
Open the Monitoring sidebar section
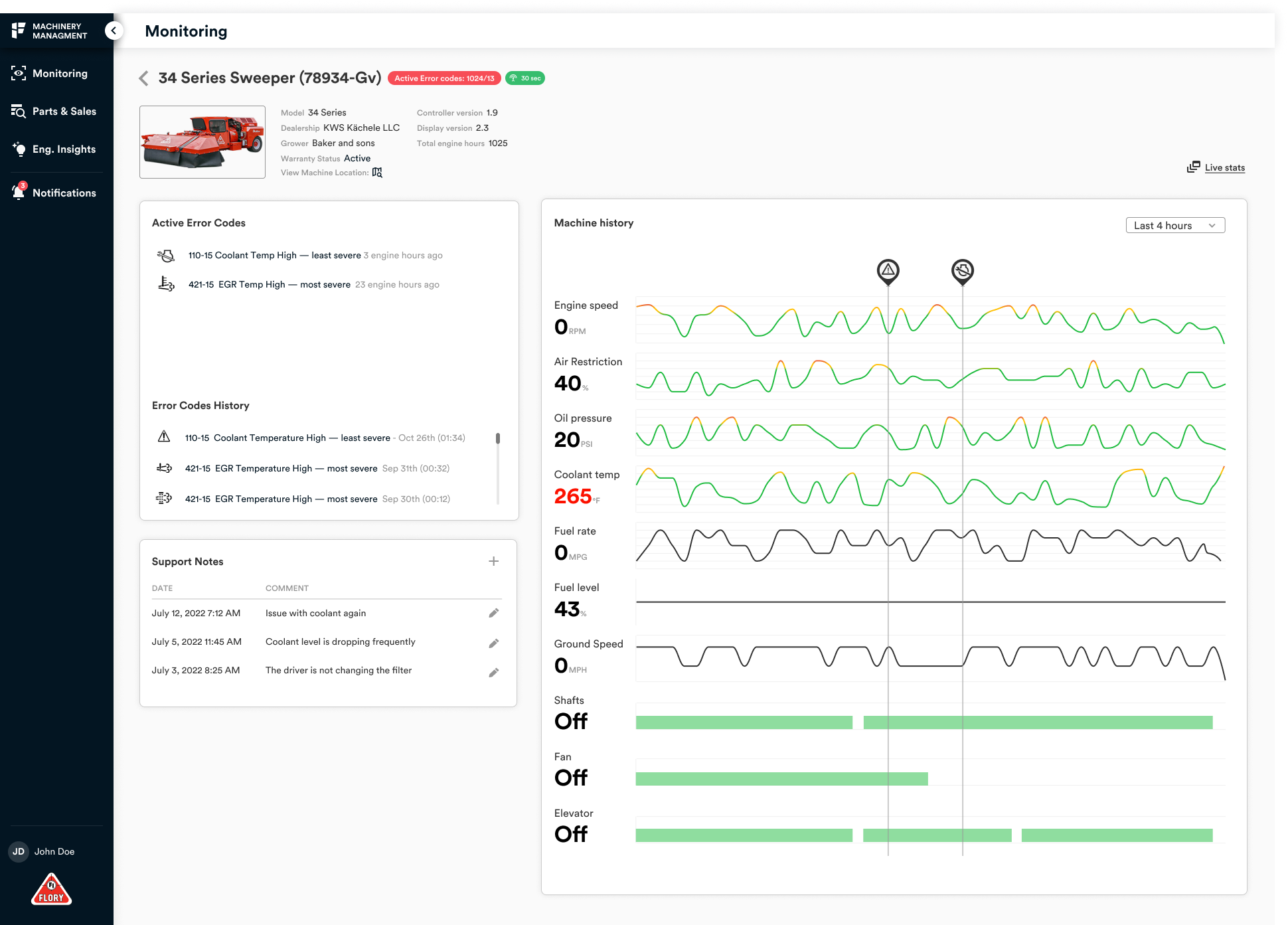point(50,74)
